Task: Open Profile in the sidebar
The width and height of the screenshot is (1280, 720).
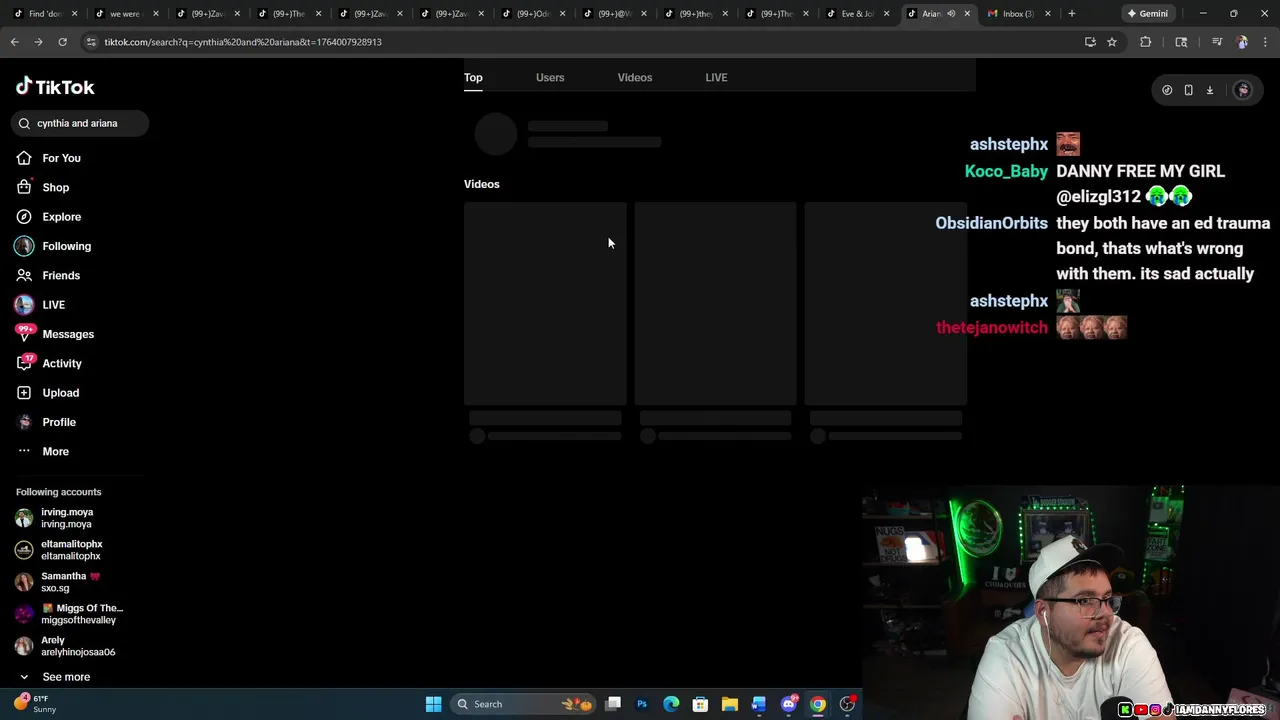Action: tap(59, 422)
